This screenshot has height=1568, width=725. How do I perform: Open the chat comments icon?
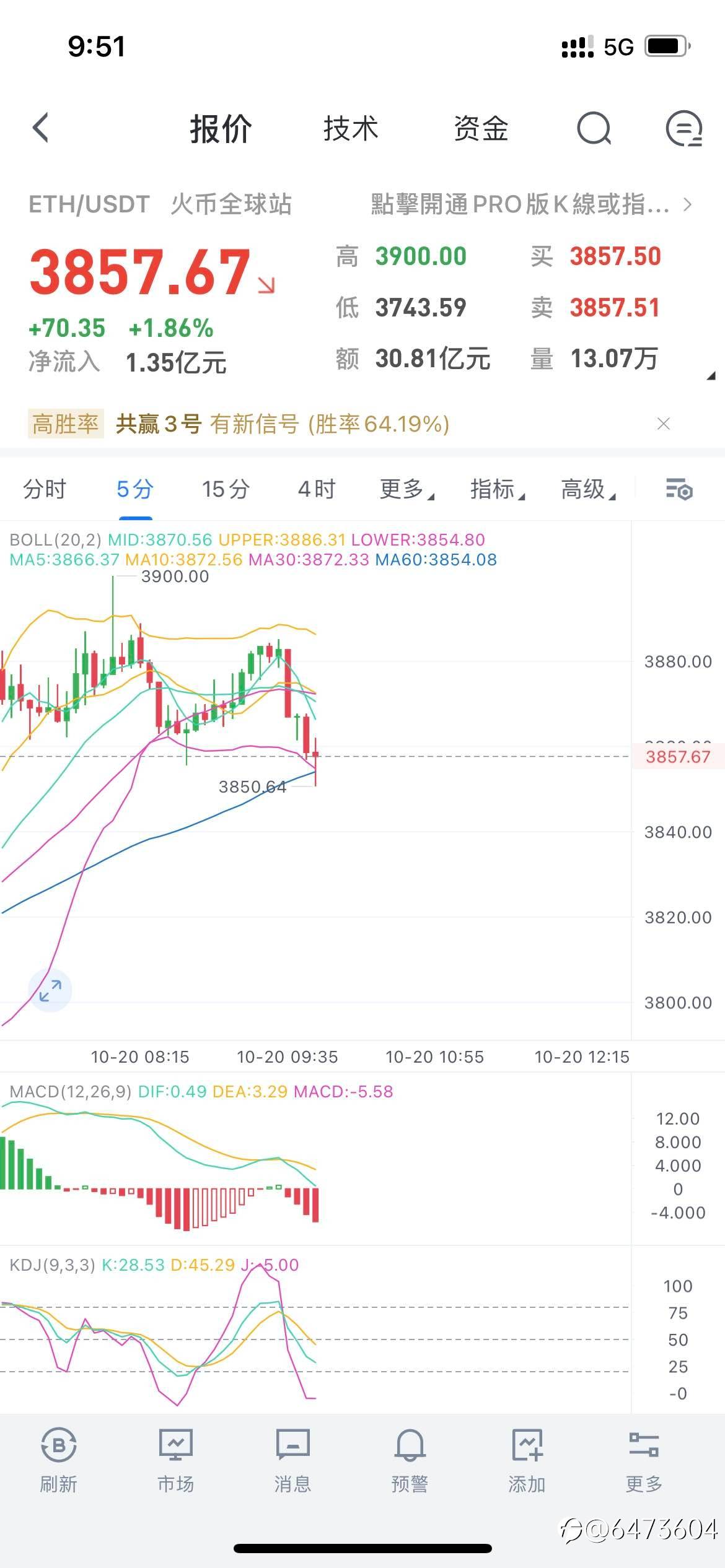[x=683, y=129]
